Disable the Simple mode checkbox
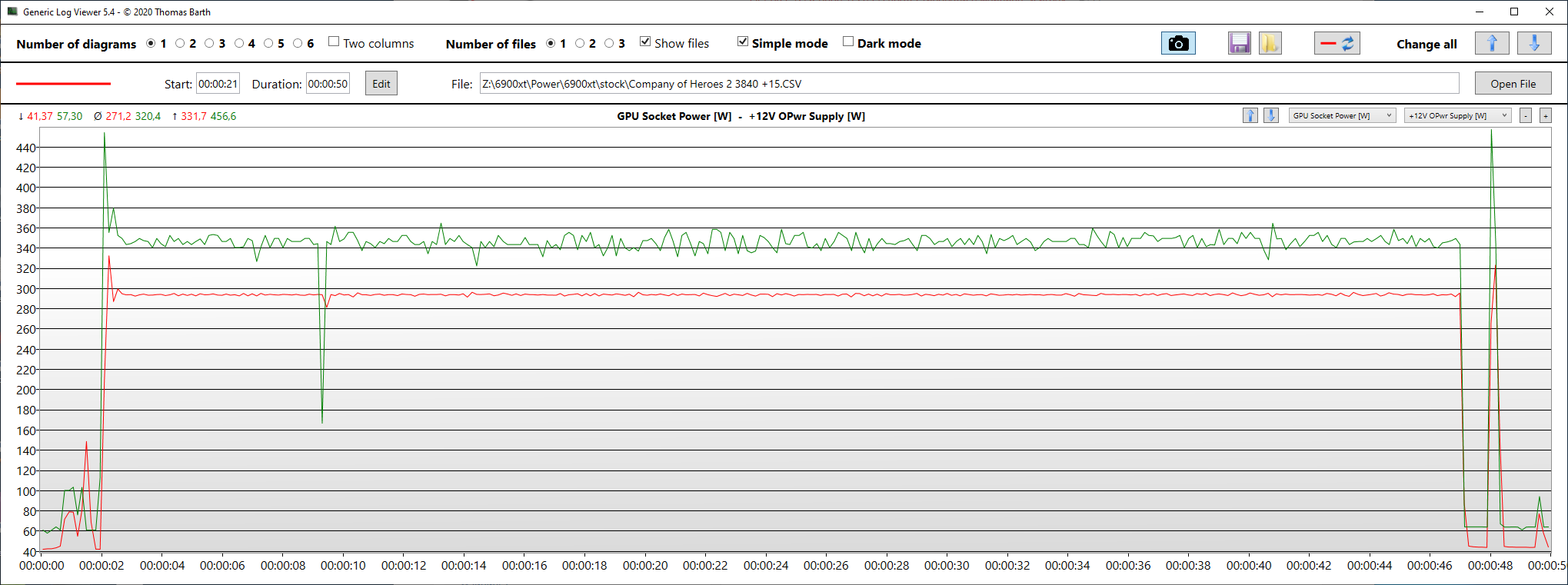 pos(743,42)
